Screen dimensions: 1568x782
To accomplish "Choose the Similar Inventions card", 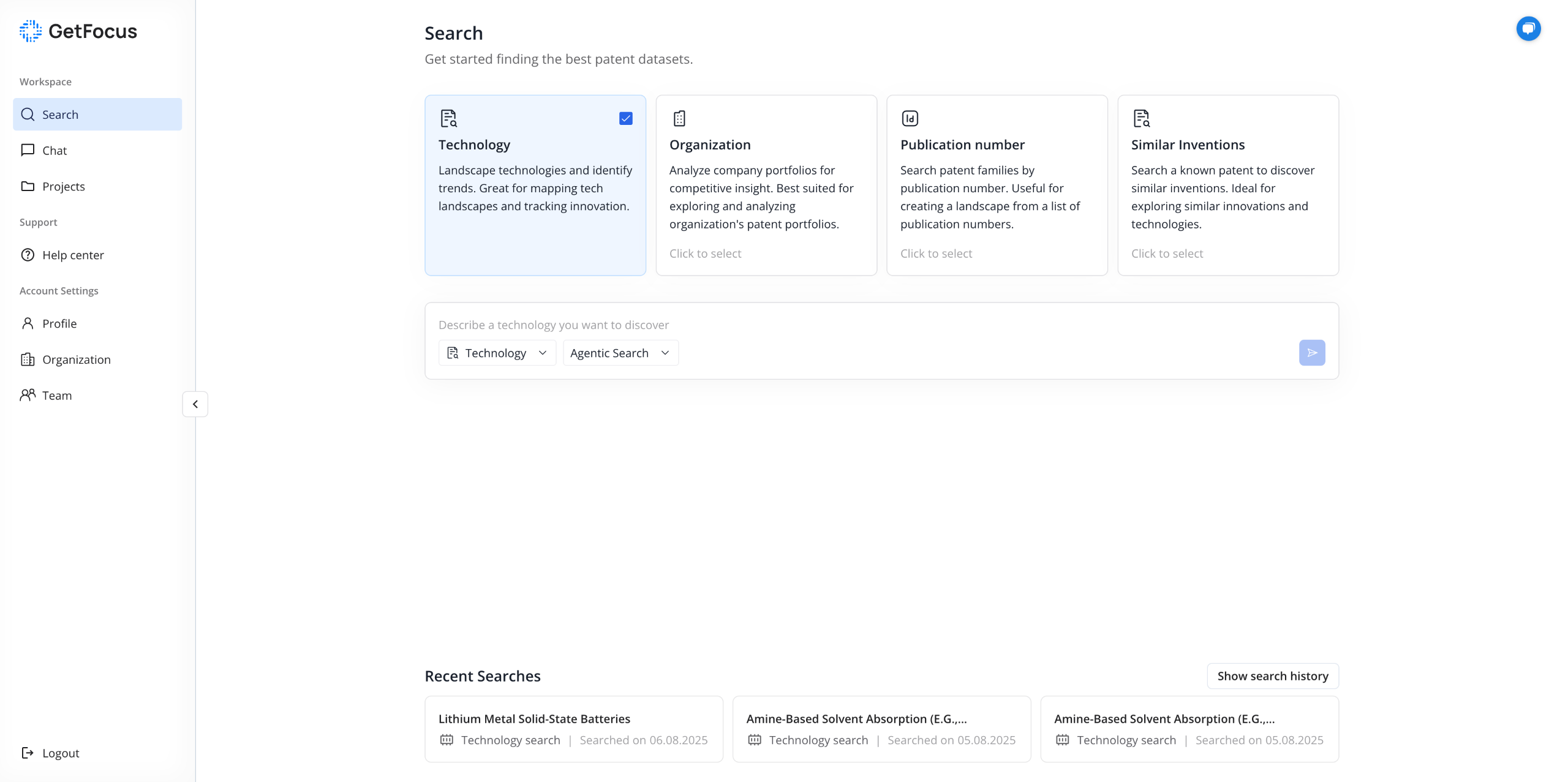I will 1227,185.
